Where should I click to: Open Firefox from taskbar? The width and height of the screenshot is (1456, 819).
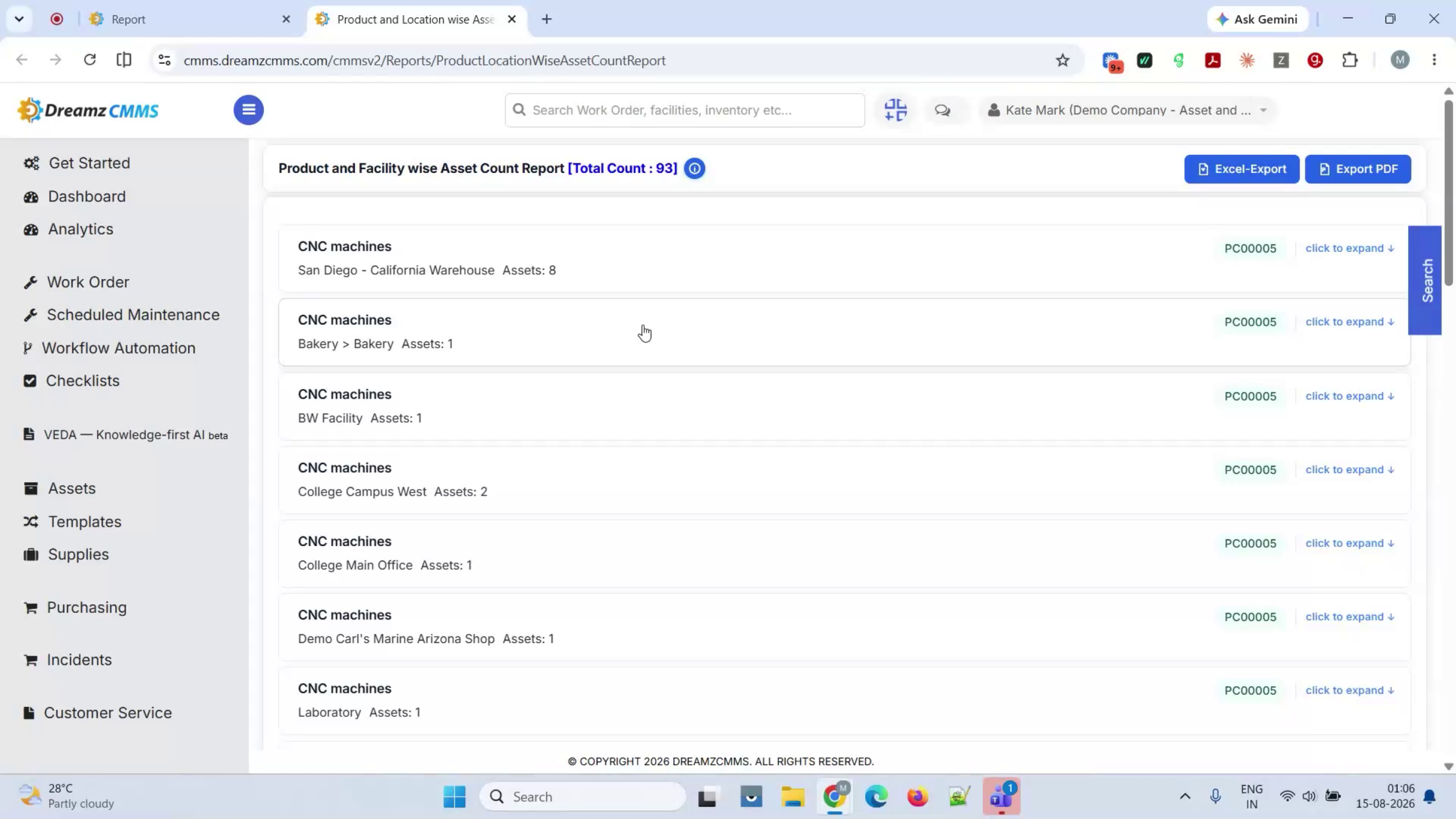(917, 797)
